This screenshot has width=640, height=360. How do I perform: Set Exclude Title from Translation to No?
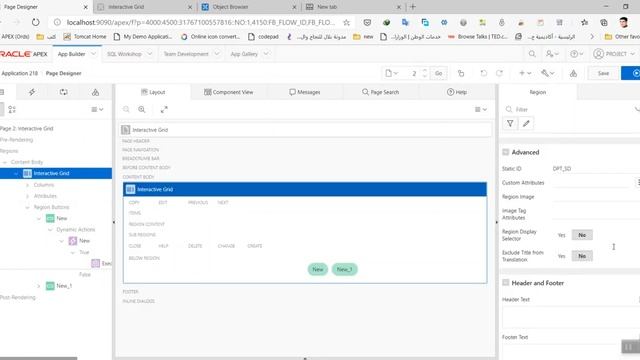click(582, 256)
